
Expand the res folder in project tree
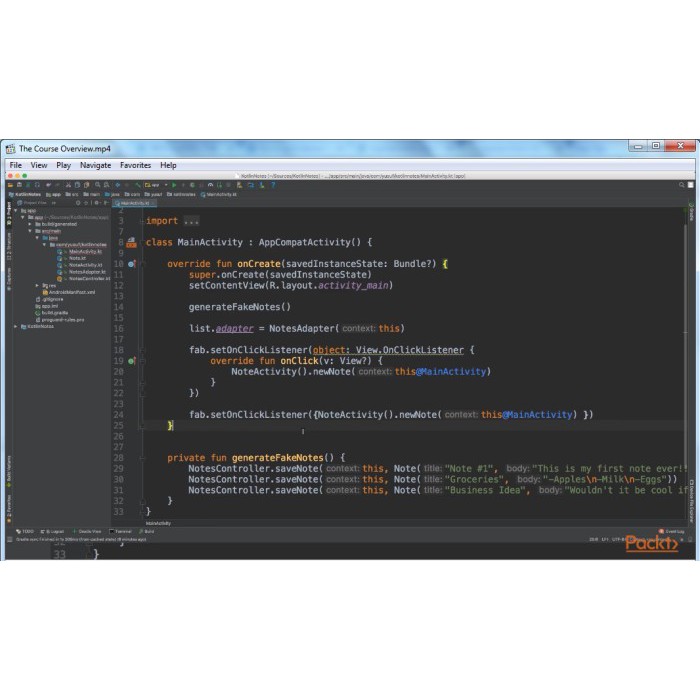37,285
